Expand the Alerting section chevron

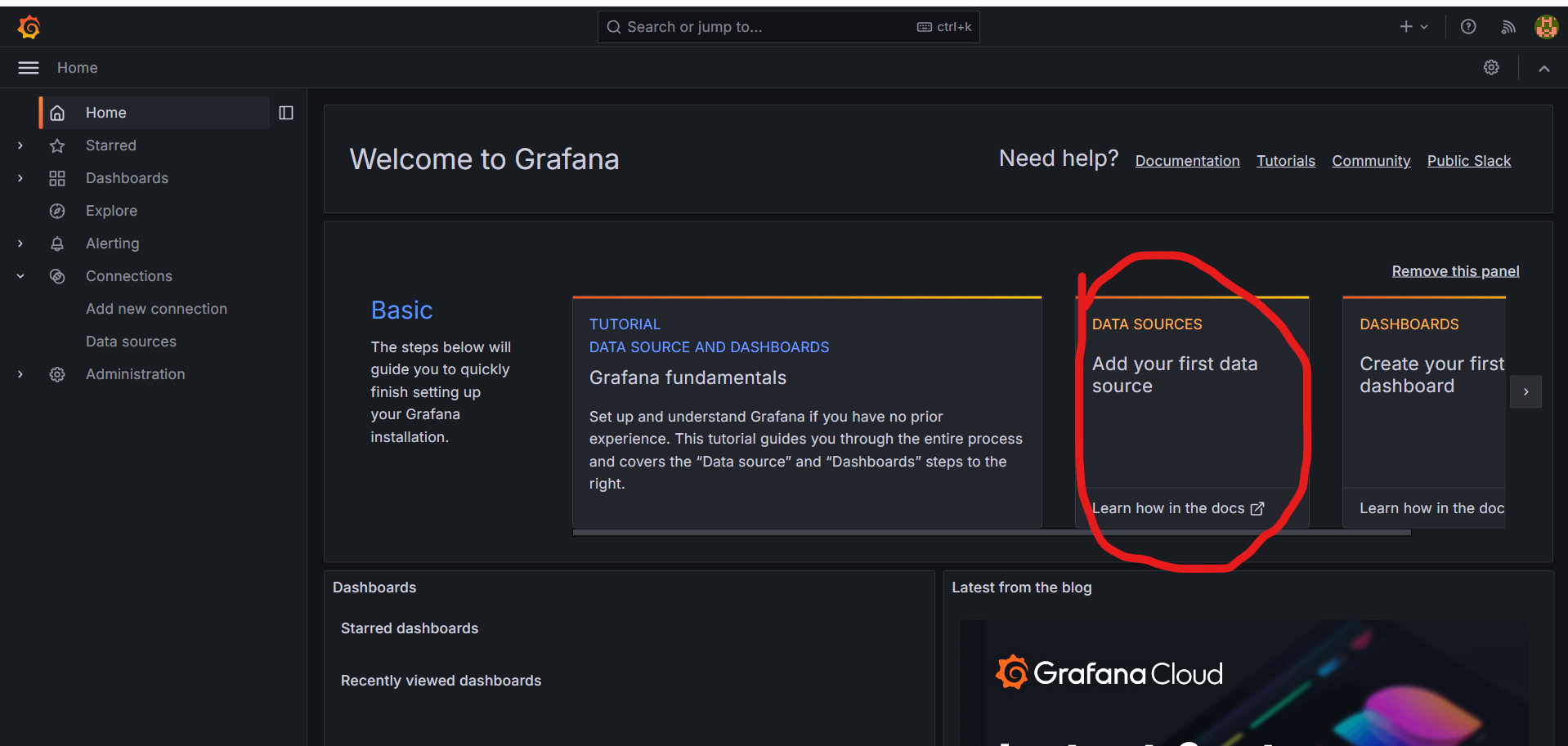[x=20, y=243]
